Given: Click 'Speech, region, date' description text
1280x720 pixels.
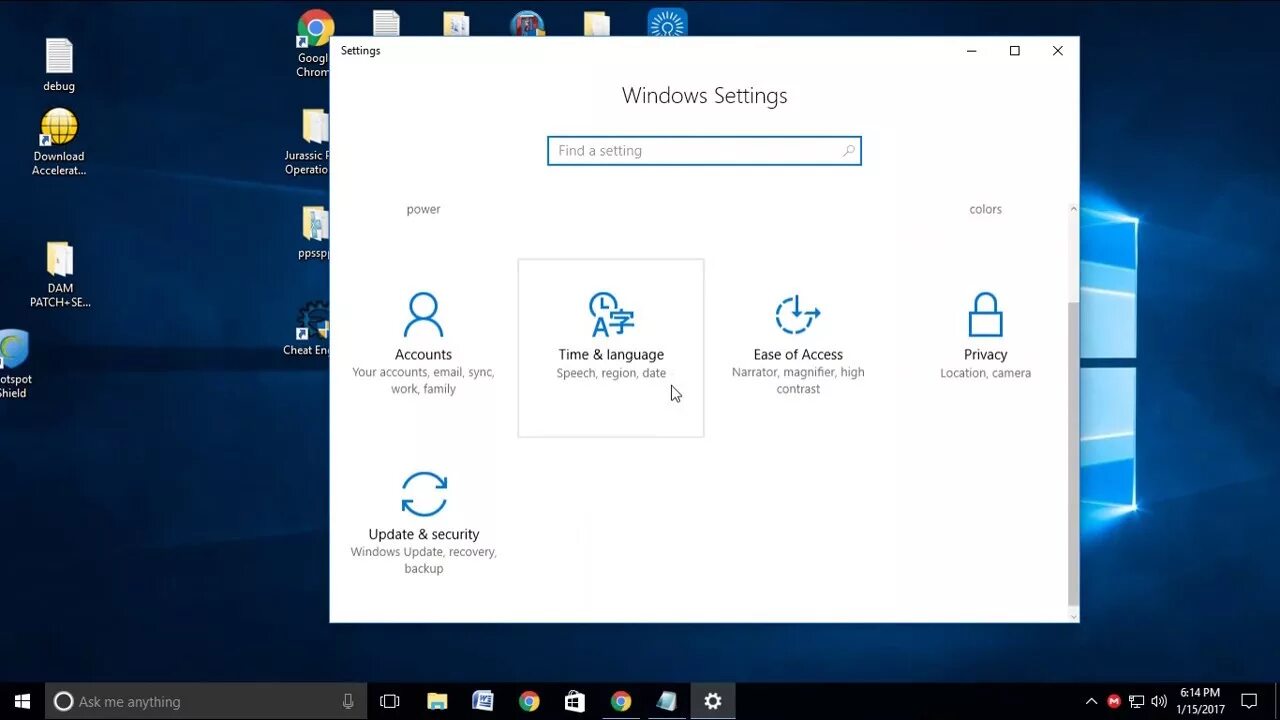Looking at the screenshot, I should click(611, 373).
